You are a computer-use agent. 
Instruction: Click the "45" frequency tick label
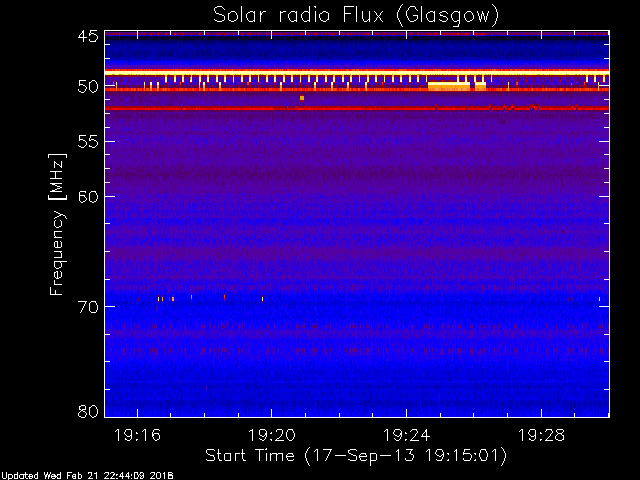[x=88, y=36]
